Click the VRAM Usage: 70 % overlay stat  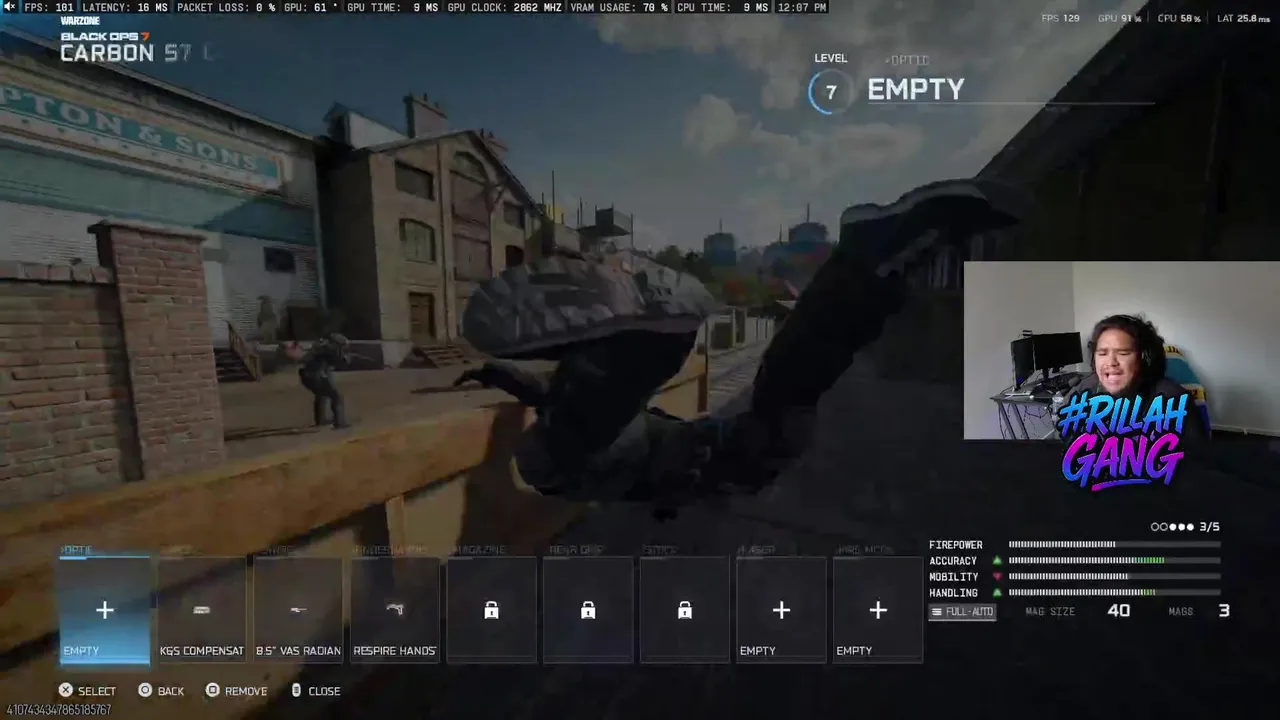tap(619, 7)
